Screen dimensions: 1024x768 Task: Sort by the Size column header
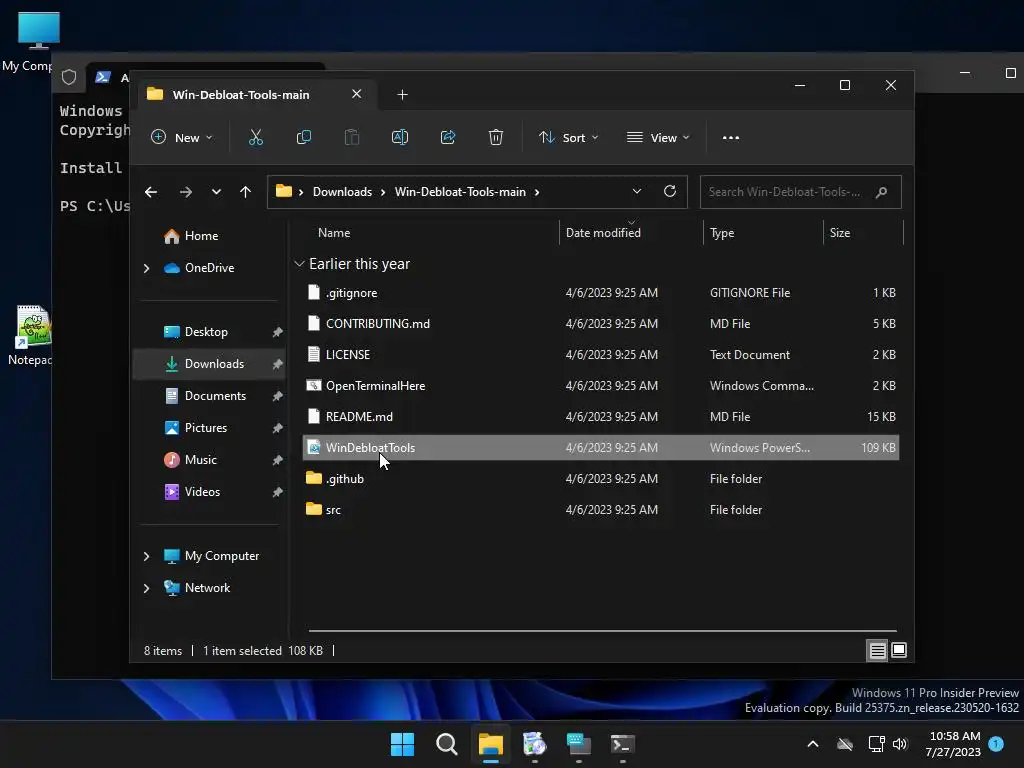[x=840, y=233]
